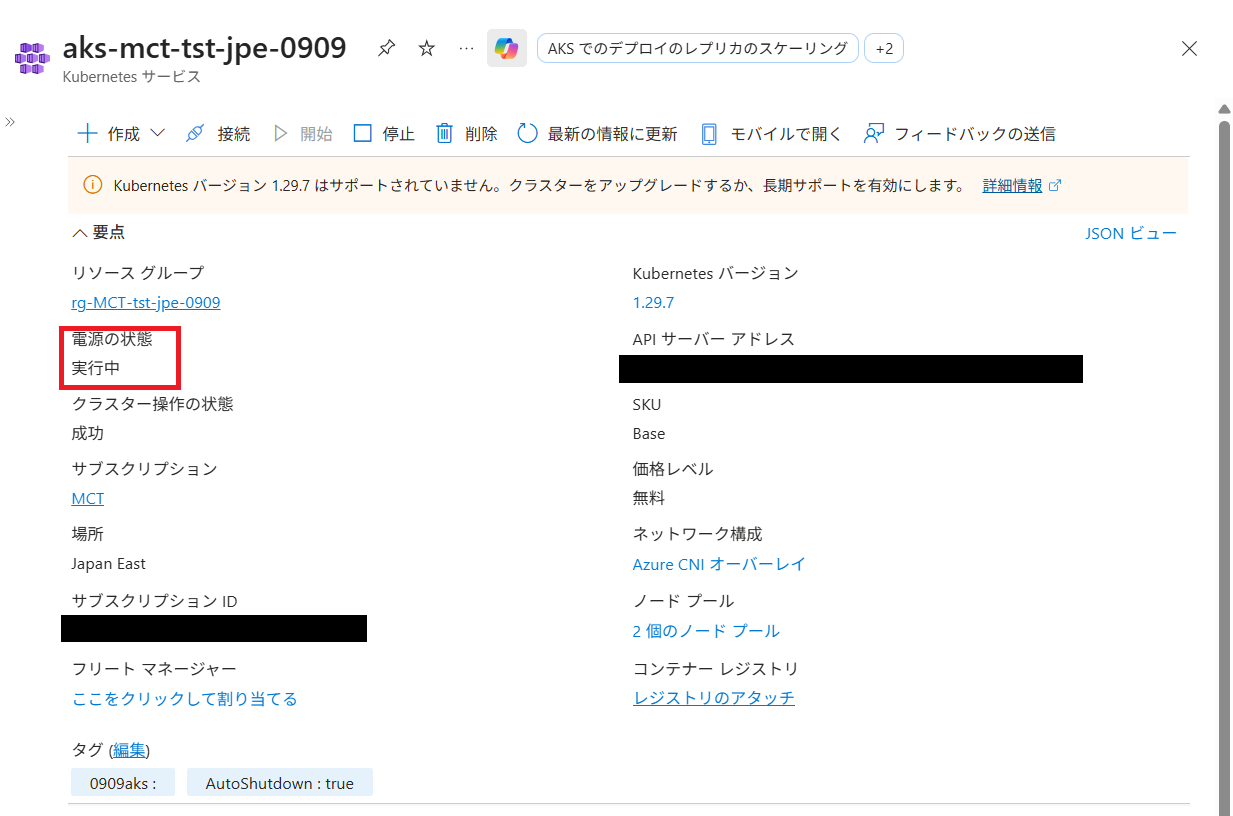Expand the side menu double chevron
The width and height of the screenshot is (1233, 816).
pyautogui.click(x=10, y=122)
